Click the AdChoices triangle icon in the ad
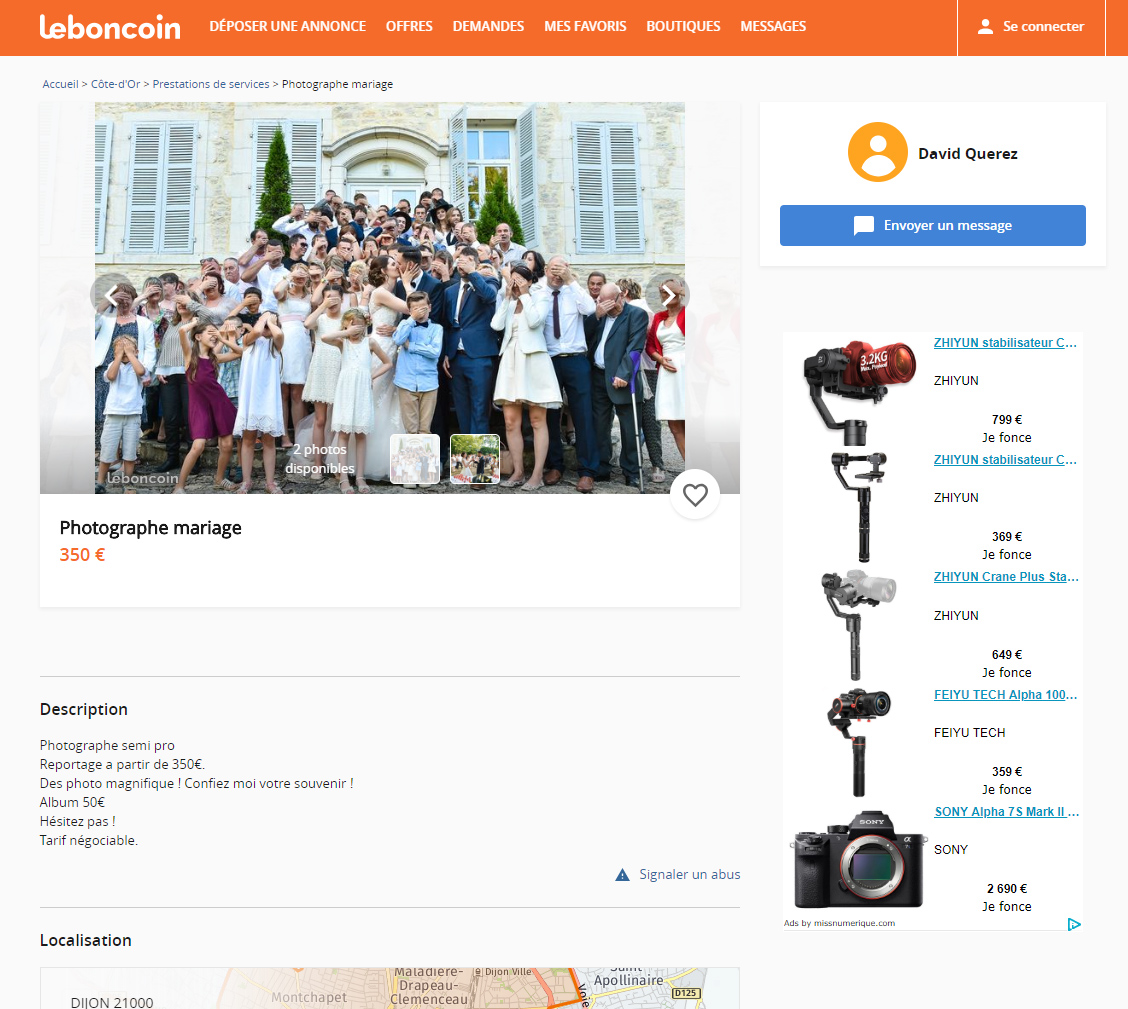 click(1073, 924)
